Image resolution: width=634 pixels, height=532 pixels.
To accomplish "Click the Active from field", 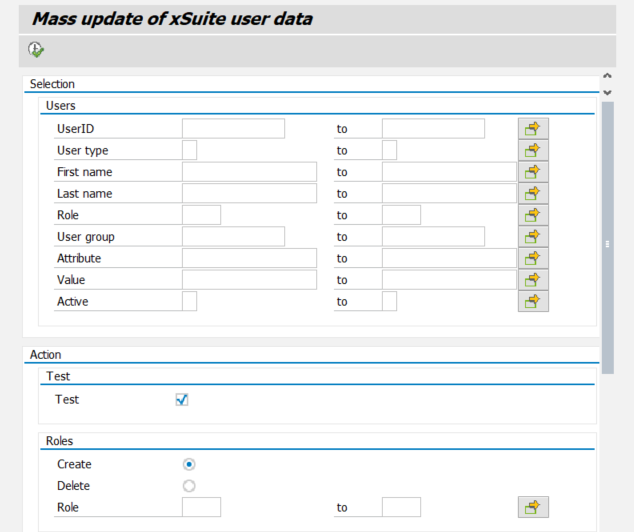I will (189, 301).
